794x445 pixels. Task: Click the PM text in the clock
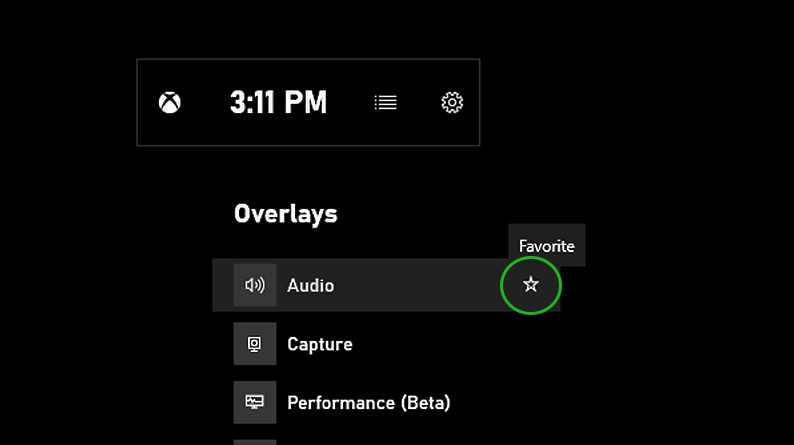click(x=305, y=102)
